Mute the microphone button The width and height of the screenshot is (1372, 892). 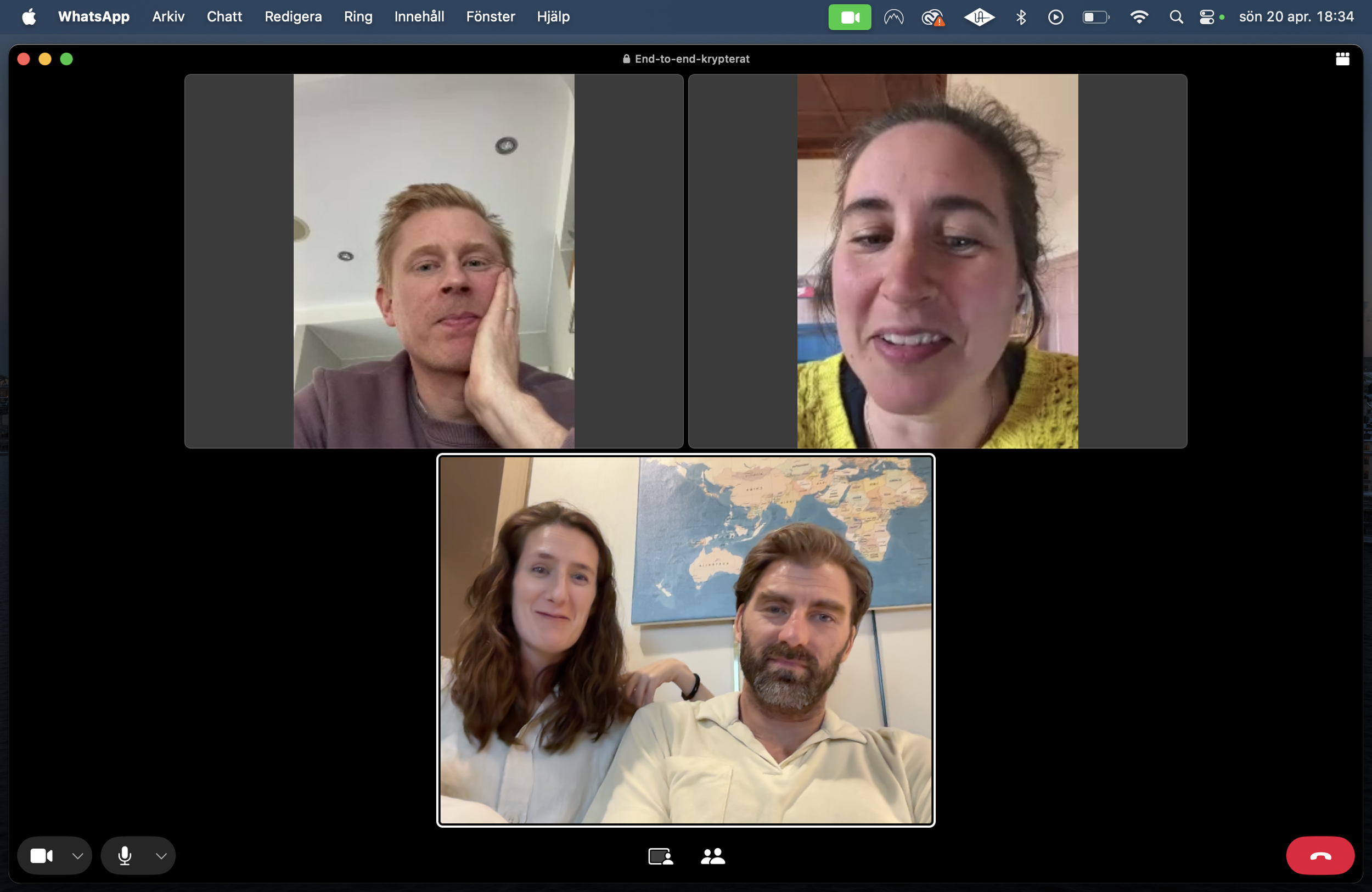[x=125, y=856]
